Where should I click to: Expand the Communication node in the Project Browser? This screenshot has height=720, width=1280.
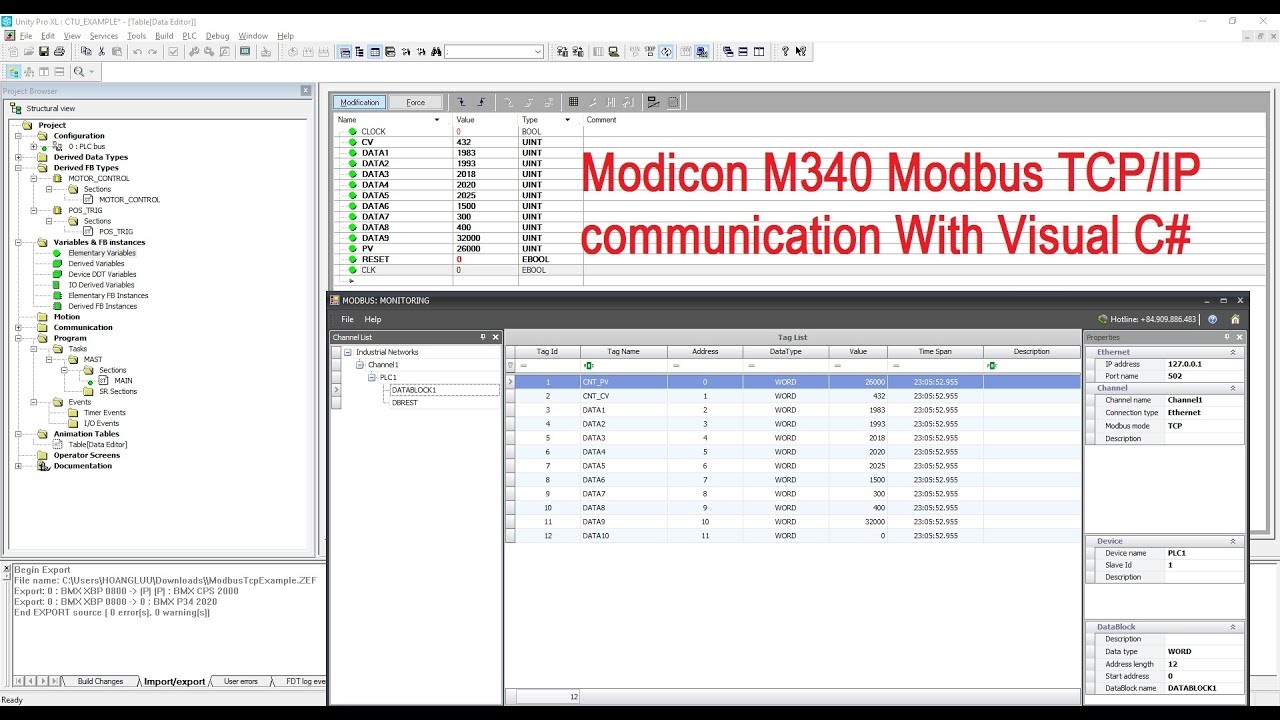18,327
